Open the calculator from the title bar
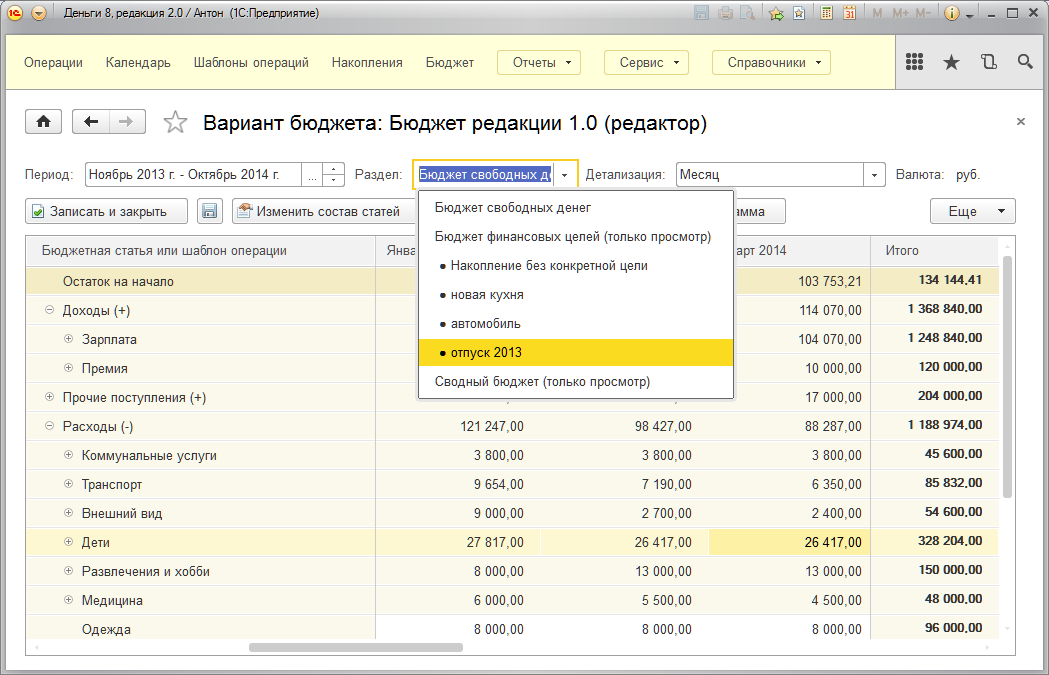The width and height of the screenshot is (1049, 675). (x=827, y=13)
